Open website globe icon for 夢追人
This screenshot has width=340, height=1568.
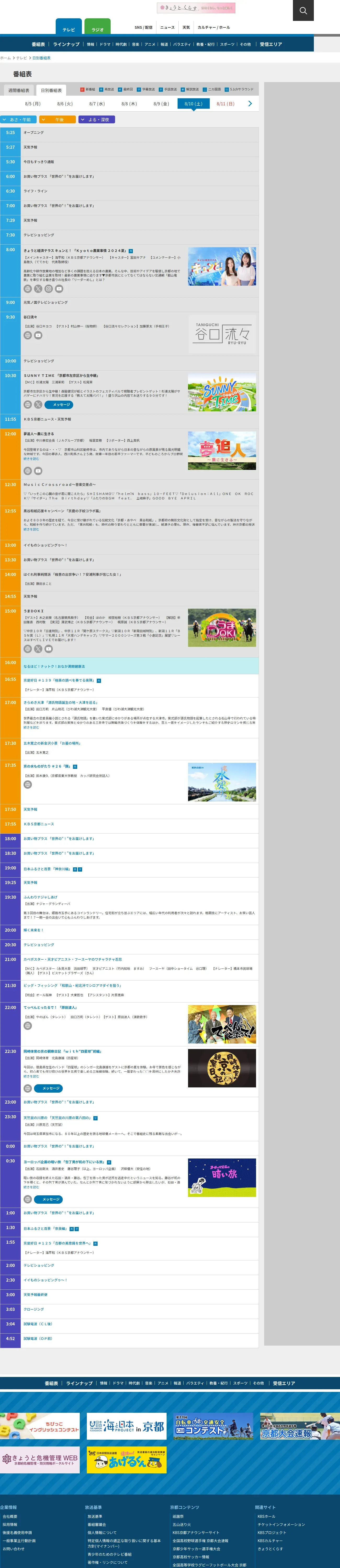[x=27, y=471]
